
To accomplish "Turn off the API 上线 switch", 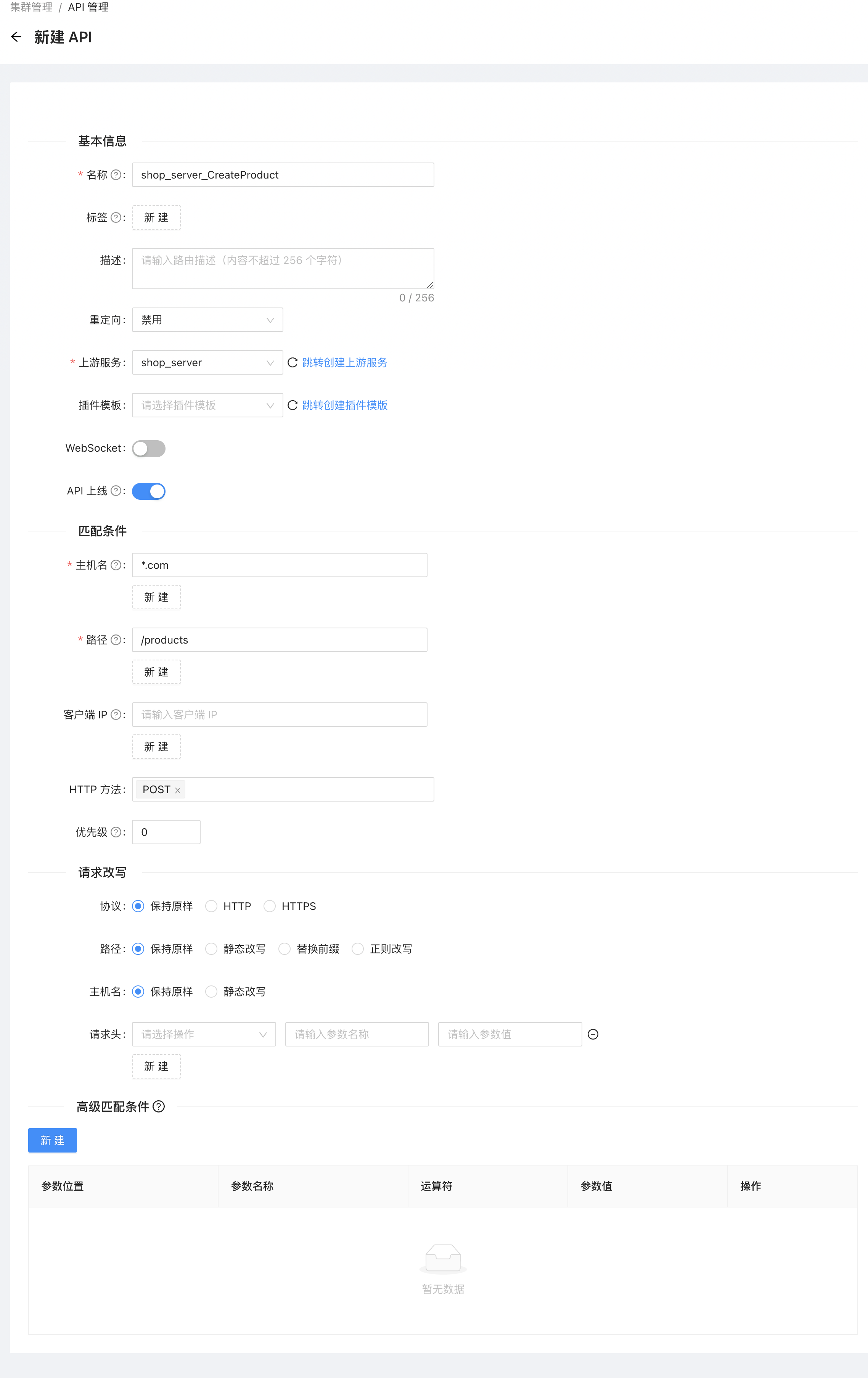I will pyautogui.click(x=149, y=491).
